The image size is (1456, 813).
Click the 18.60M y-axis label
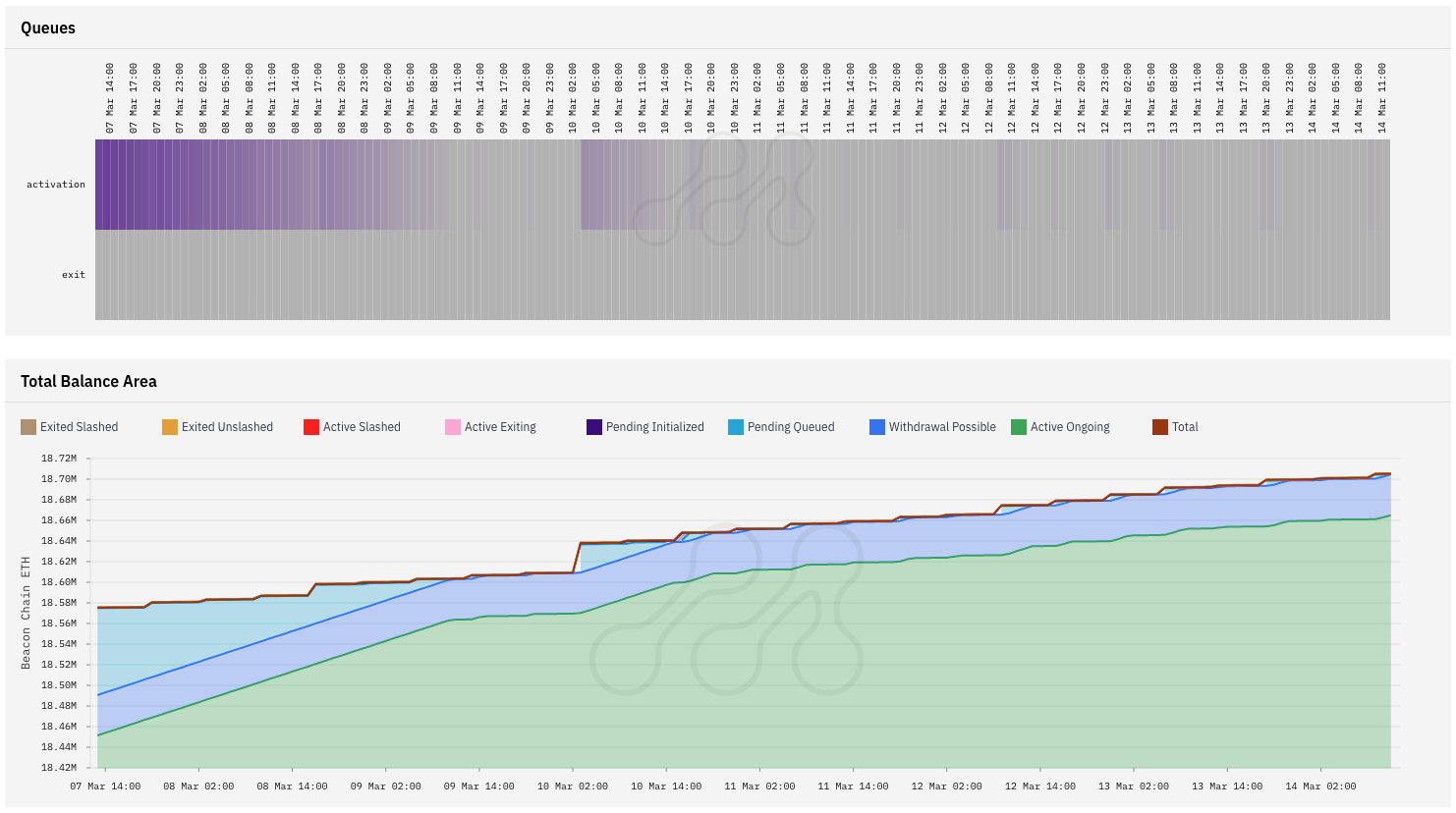59,582
